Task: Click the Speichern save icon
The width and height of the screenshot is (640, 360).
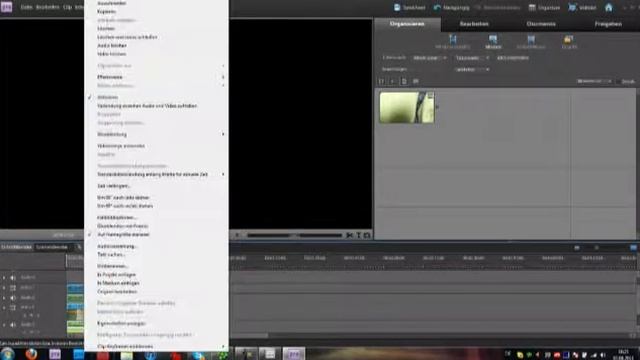Action: [x=397, y=7]
